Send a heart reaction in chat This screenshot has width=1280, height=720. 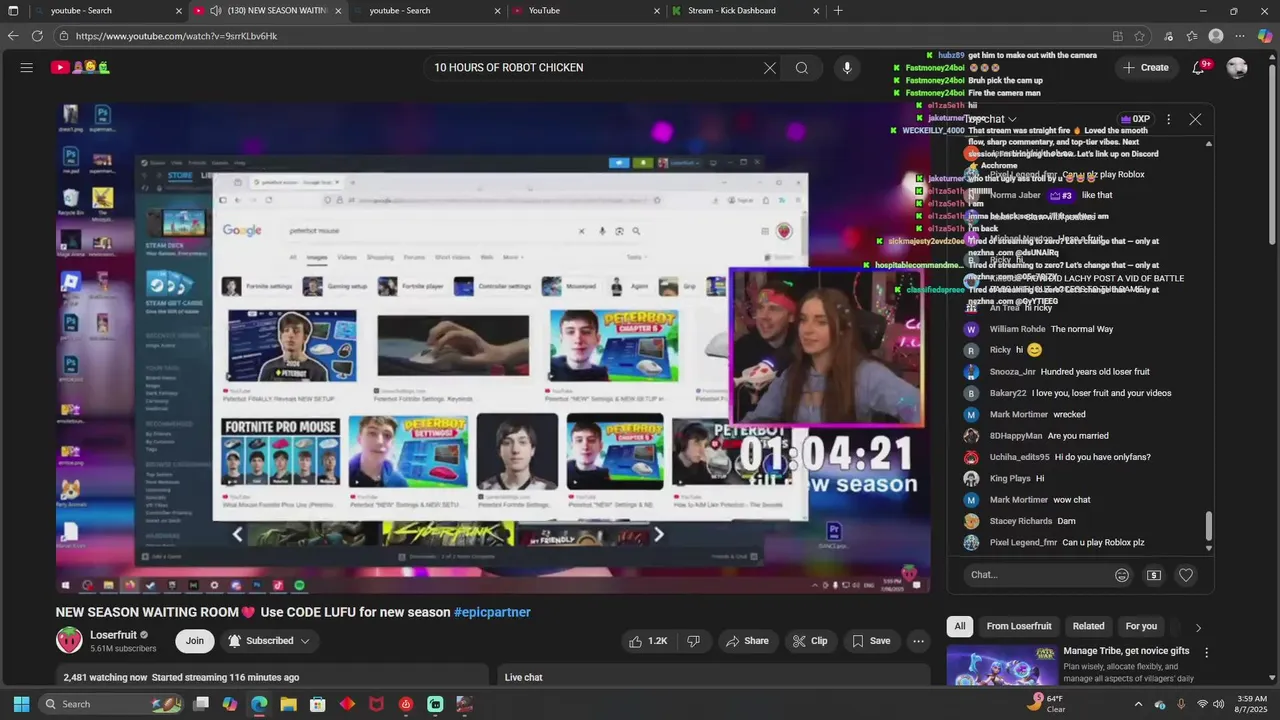pos(1185,575)
